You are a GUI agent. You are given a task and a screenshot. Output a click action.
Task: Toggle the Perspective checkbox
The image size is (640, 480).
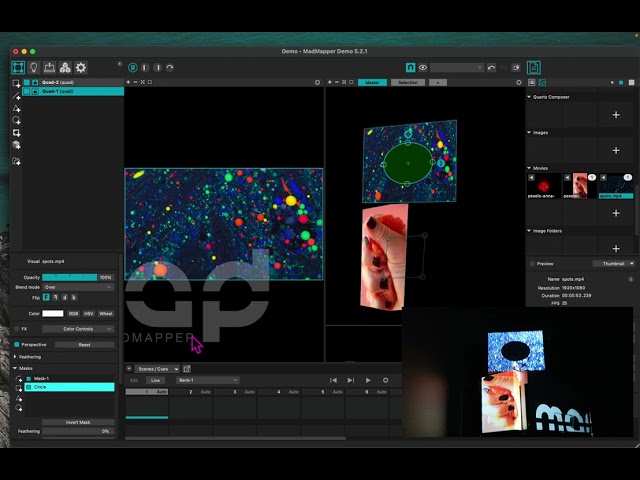coord(17,345)
